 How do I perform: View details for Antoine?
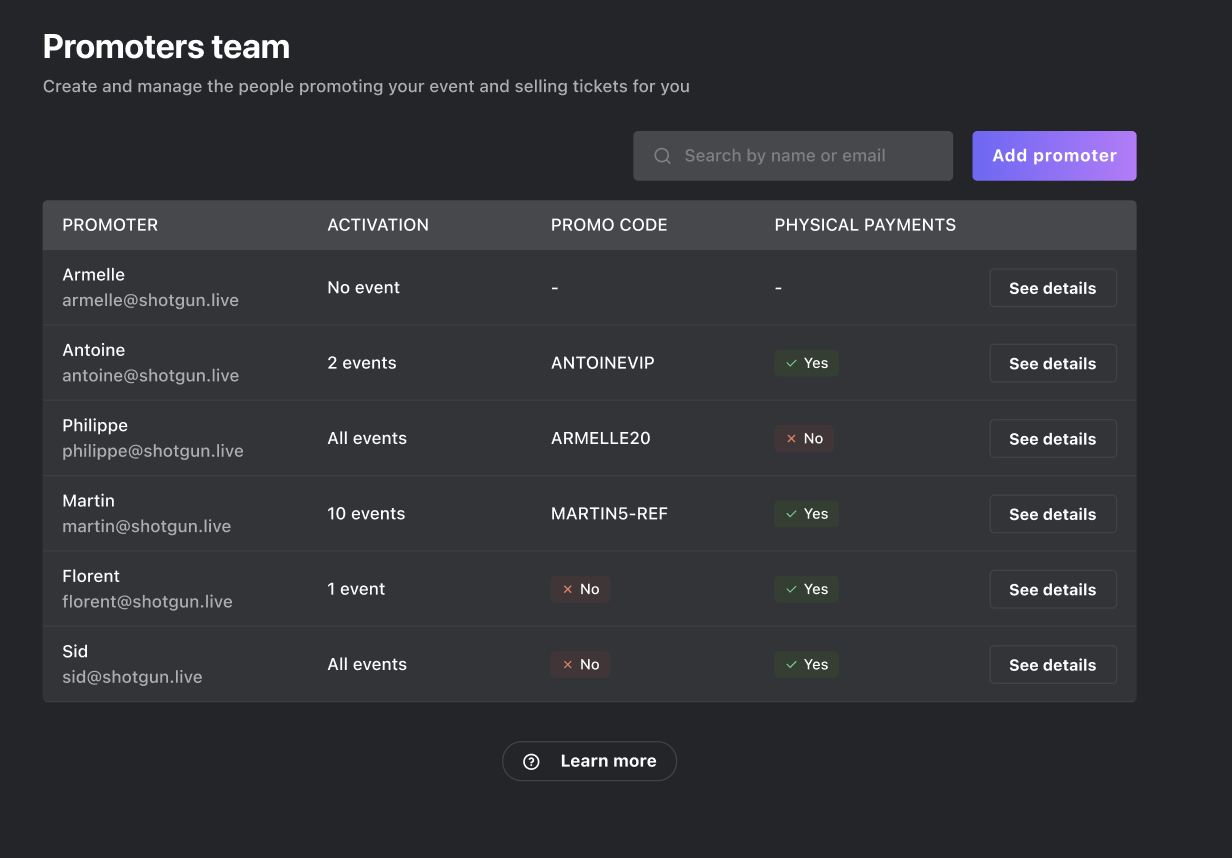pyautogui.click(x=1052, y=363)
